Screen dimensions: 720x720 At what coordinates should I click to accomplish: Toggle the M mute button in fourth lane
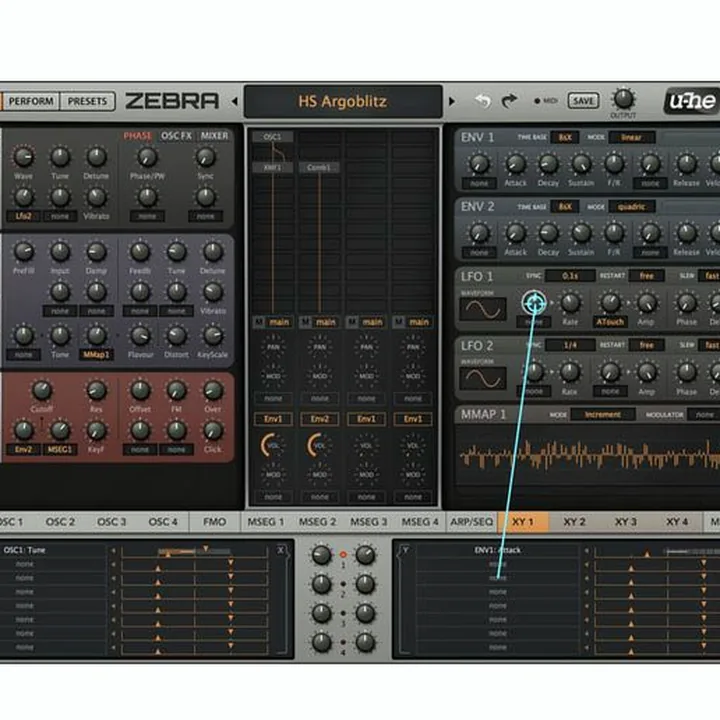(x=399, y=322)
